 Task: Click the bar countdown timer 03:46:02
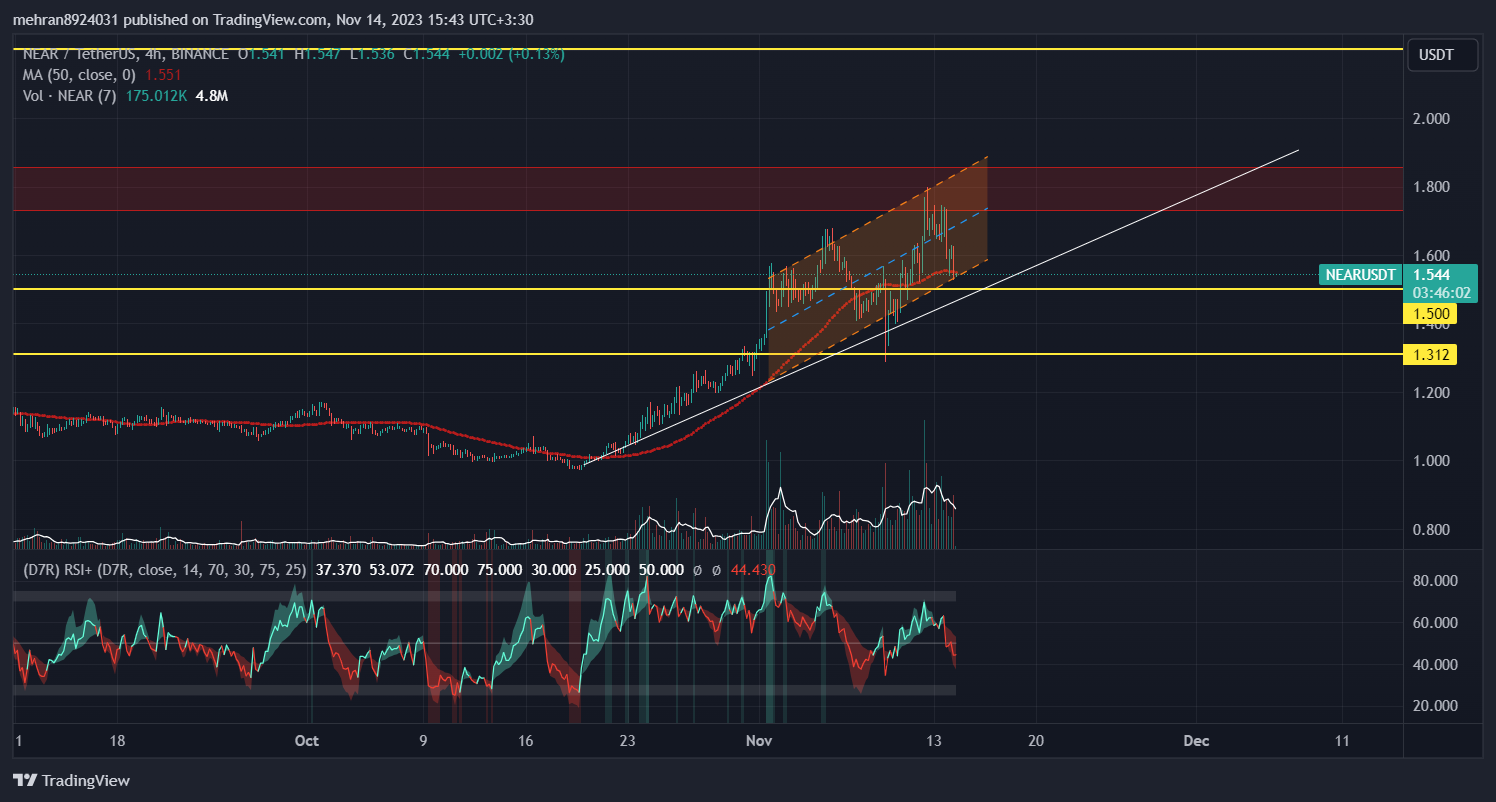coord(1440,293)
